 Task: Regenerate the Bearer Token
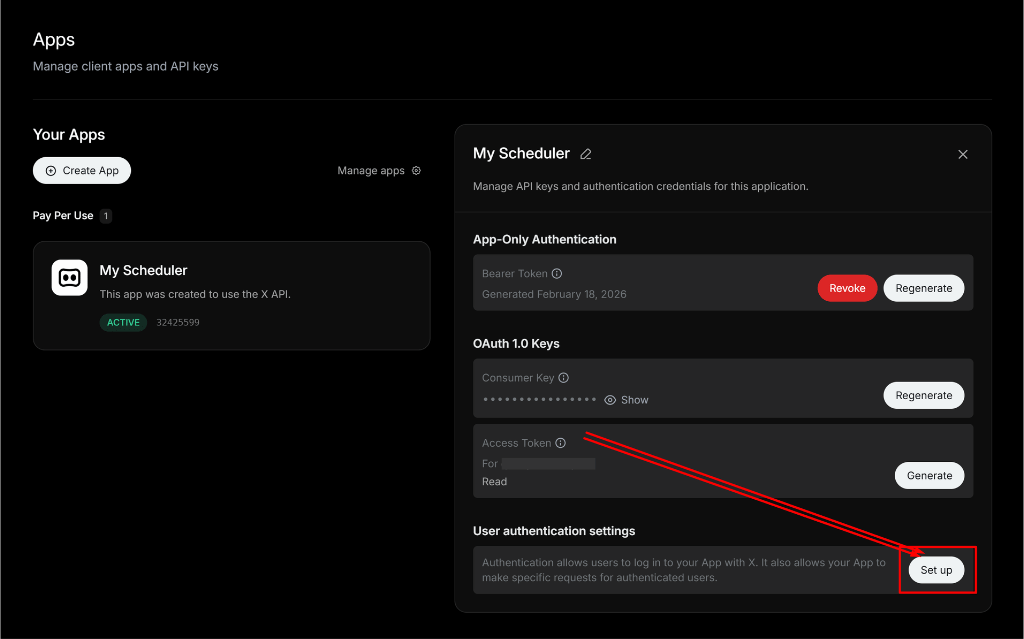tap(923, 287)
